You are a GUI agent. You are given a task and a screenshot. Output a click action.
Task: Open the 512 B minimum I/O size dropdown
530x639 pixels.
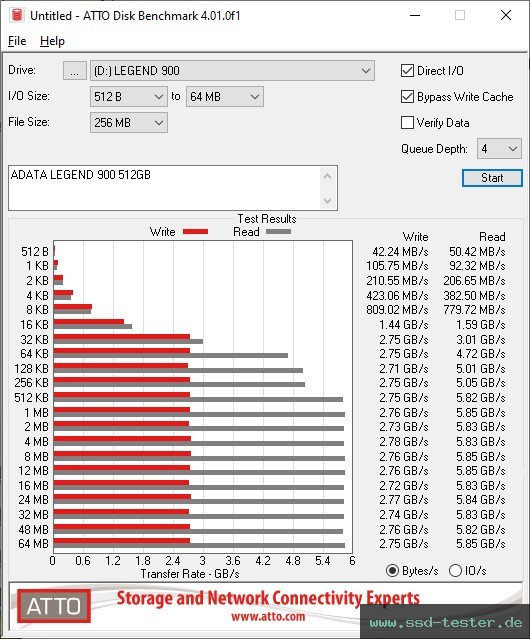[129, 97]
